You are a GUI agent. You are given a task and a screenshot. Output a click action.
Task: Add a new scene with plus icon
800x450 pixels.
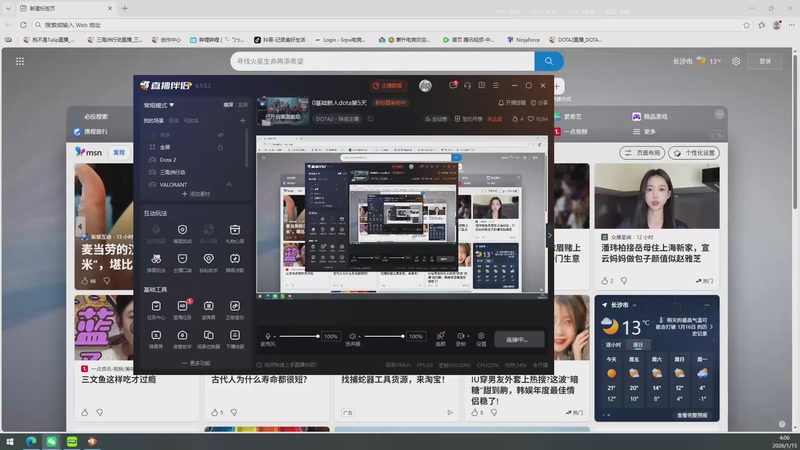tap(243, 120)
